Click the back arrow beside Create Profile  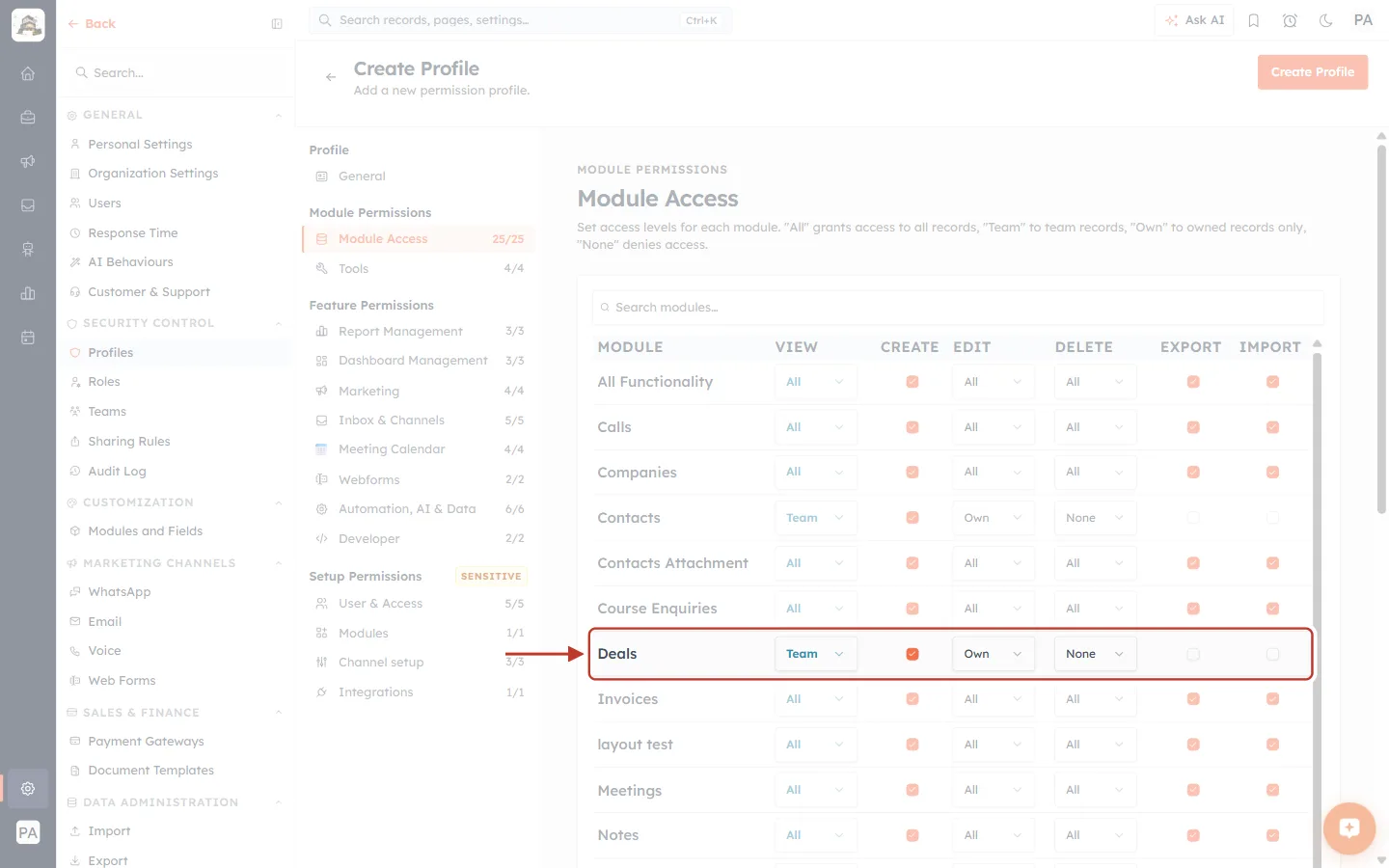331,77
